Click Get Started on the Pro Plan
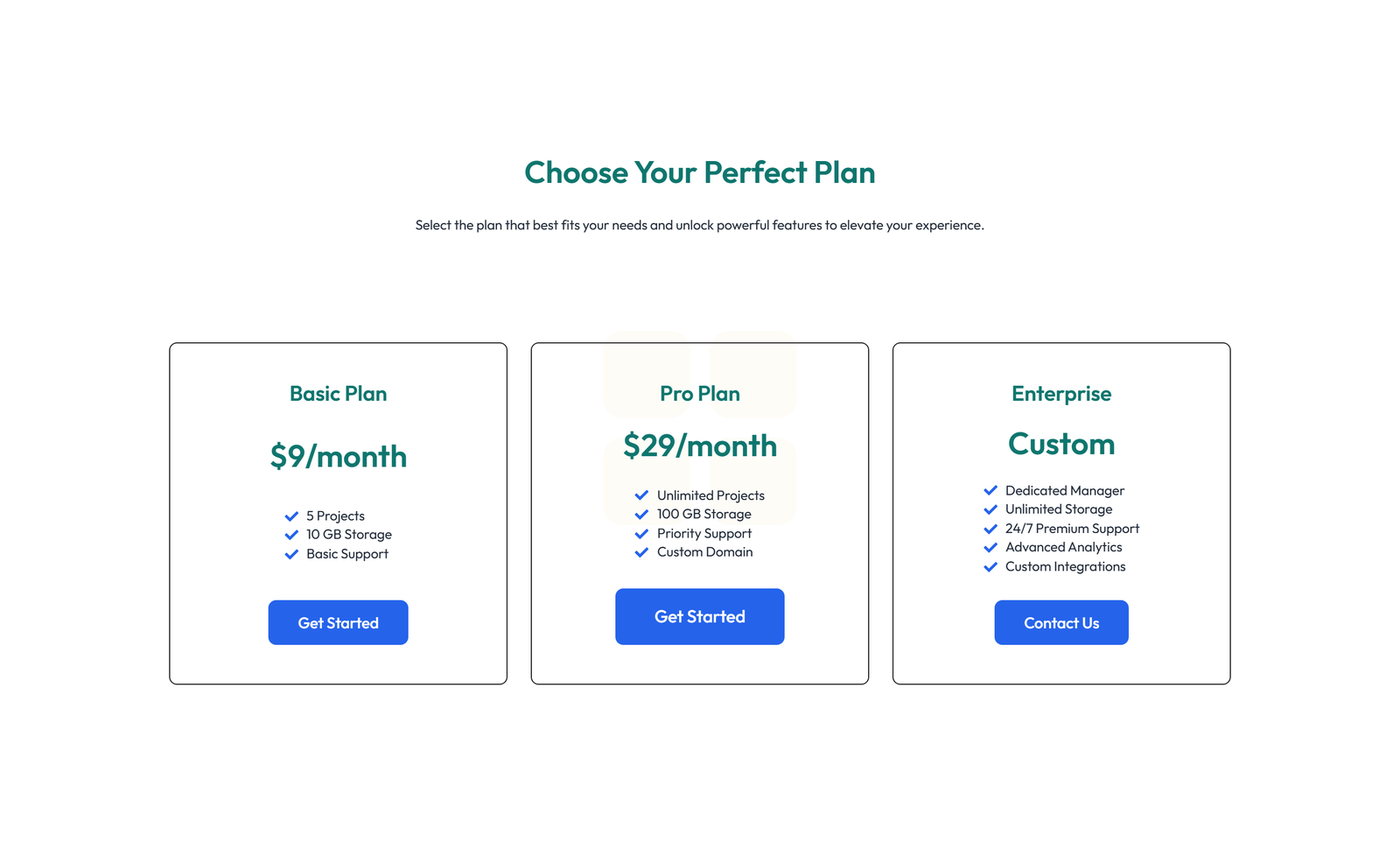 coord(699,616)
